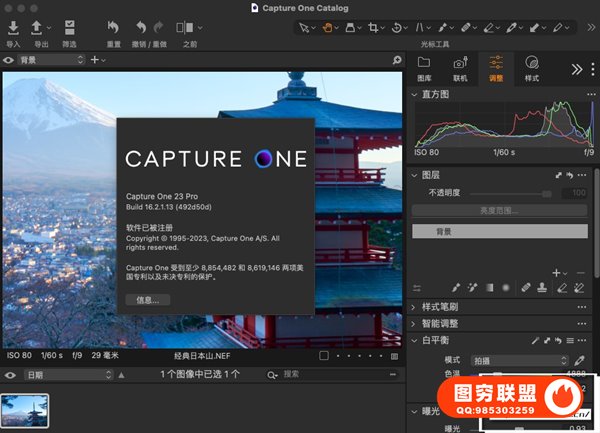This screenshot has height=433, width=600.
Task: Click the Before (之前) comparison icon
Action: coord(186,27)
